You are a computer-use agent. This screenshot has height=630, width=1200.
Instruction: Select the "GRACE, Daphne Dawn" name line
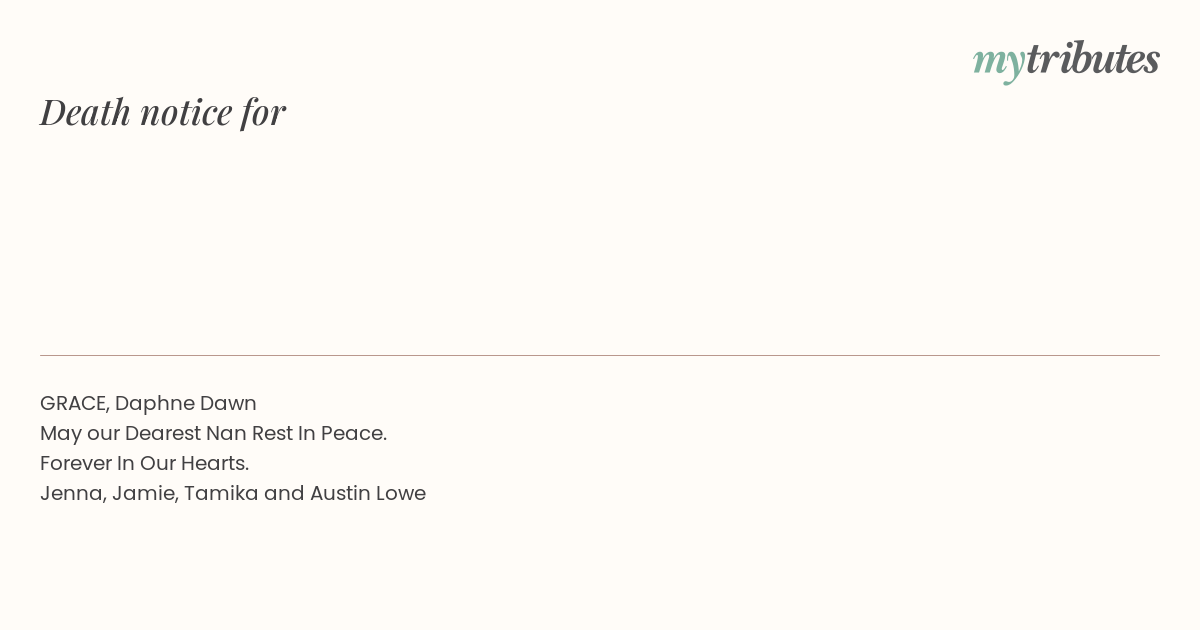pyautogui.click(x=148, y=403)
